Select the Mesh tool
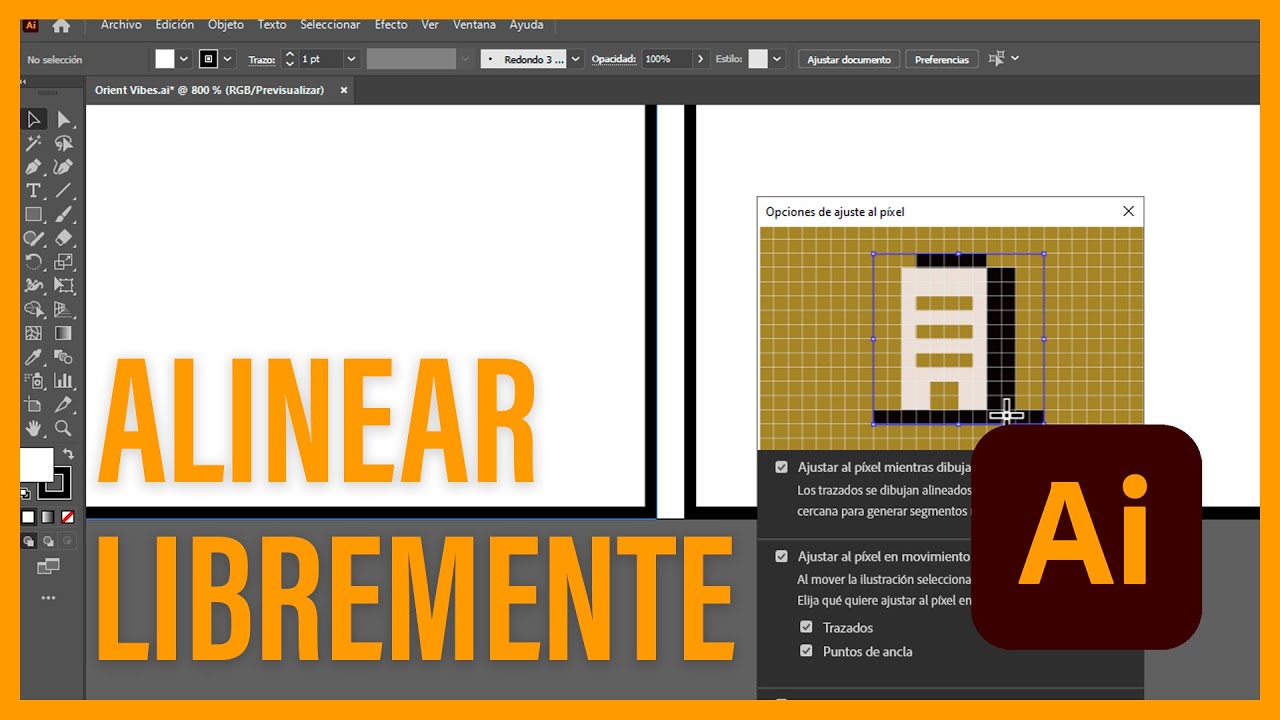1280x720 pixels. click(x=34, y=333)
